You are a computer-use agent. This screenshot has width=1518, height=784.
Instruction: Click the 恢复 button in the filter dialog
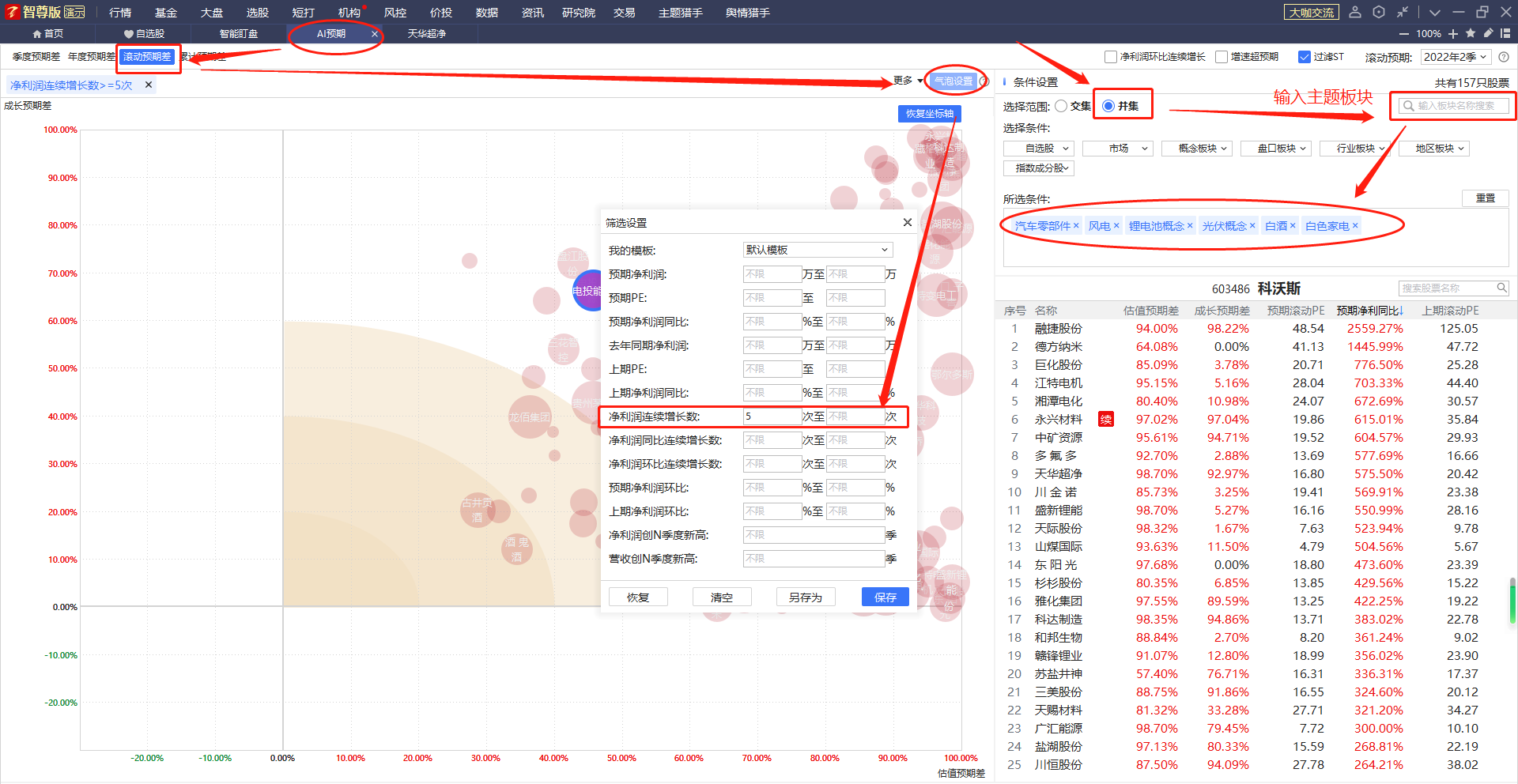point(638,597)
